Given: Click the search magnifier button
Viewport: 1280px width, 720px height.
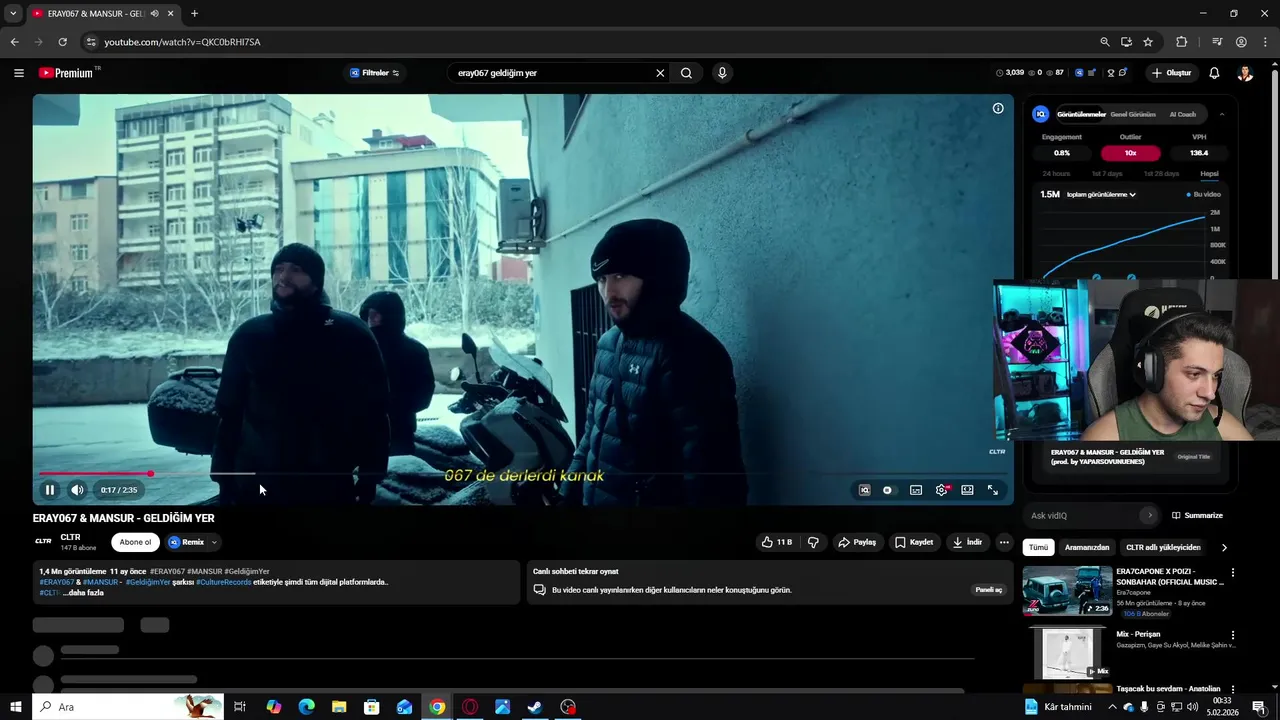Looking at the screenshot, I should pos(687,73).
